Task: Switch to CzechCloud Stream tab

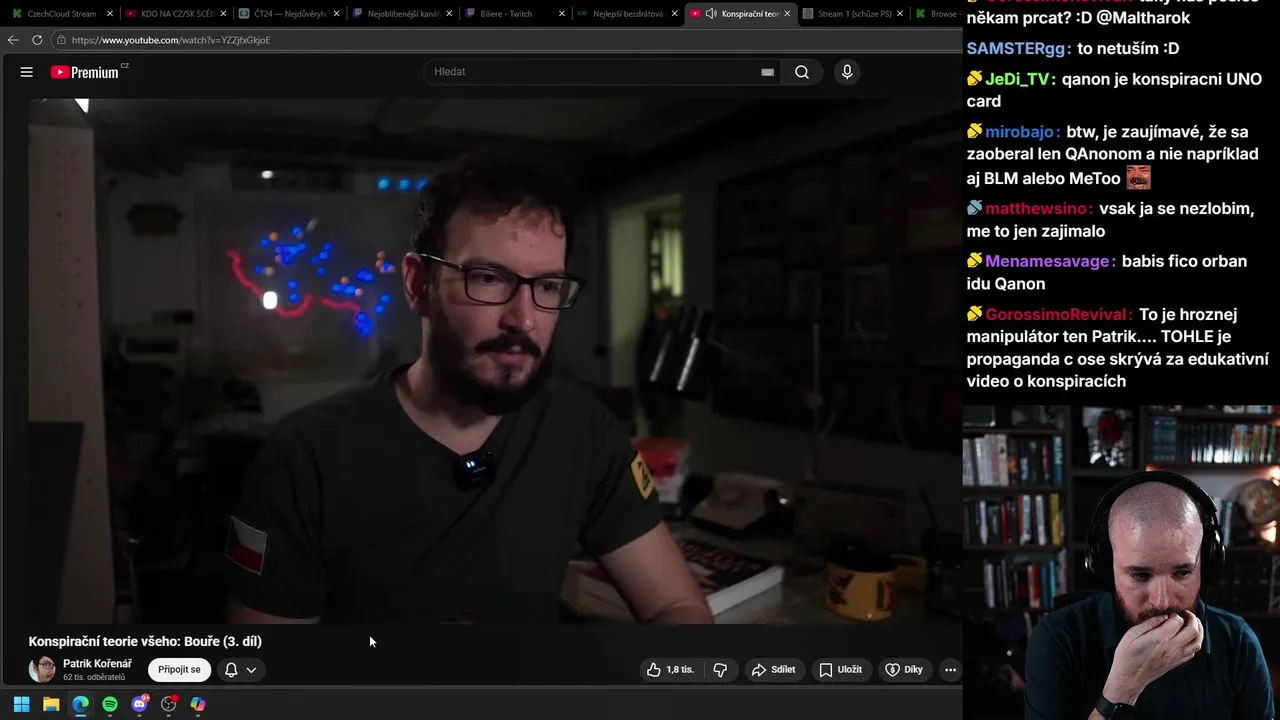Action: point(62,14)
